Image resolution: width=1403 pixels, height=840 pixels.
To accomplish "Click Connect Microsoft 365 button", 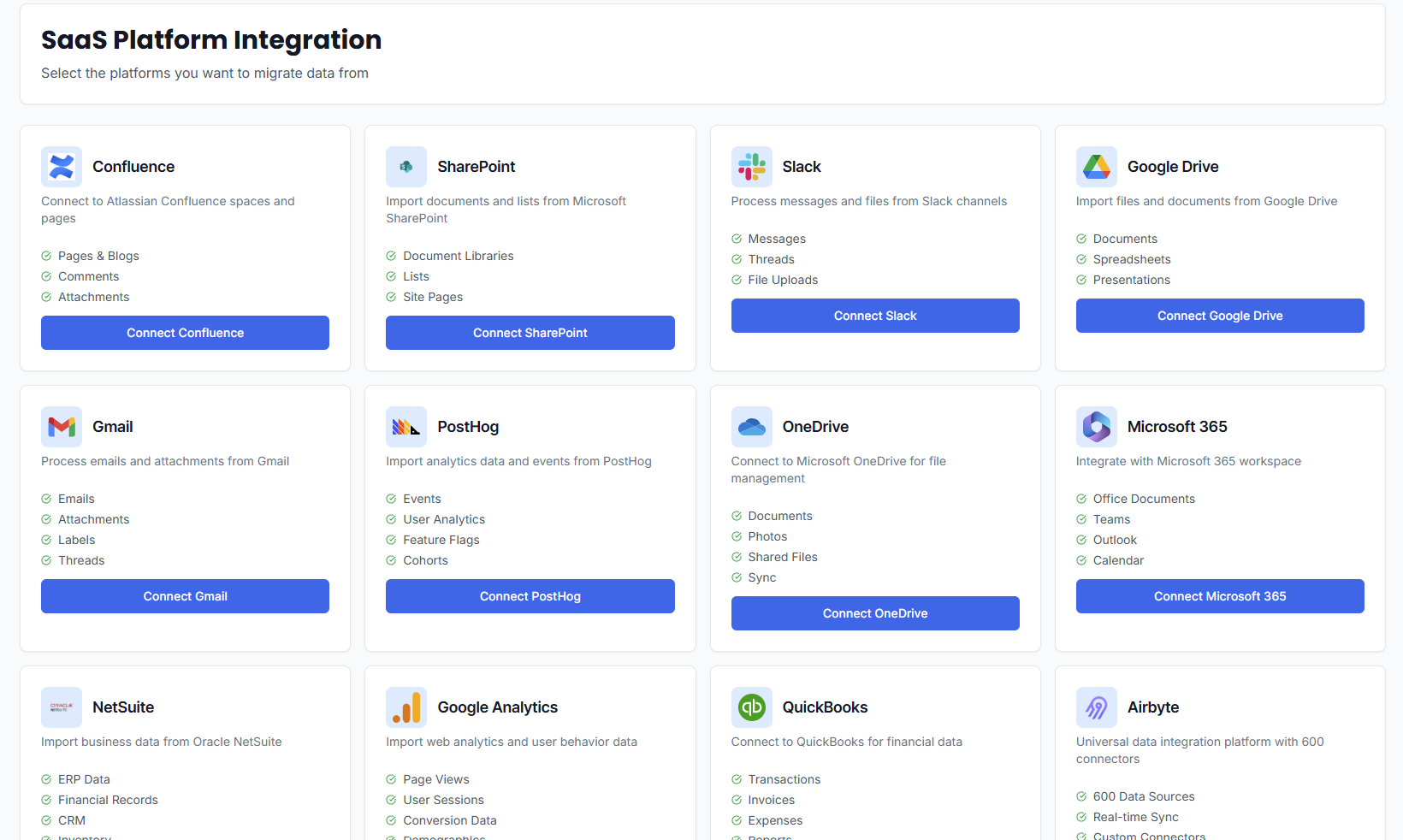I will pyautogui.click(x=1220, y=596).
